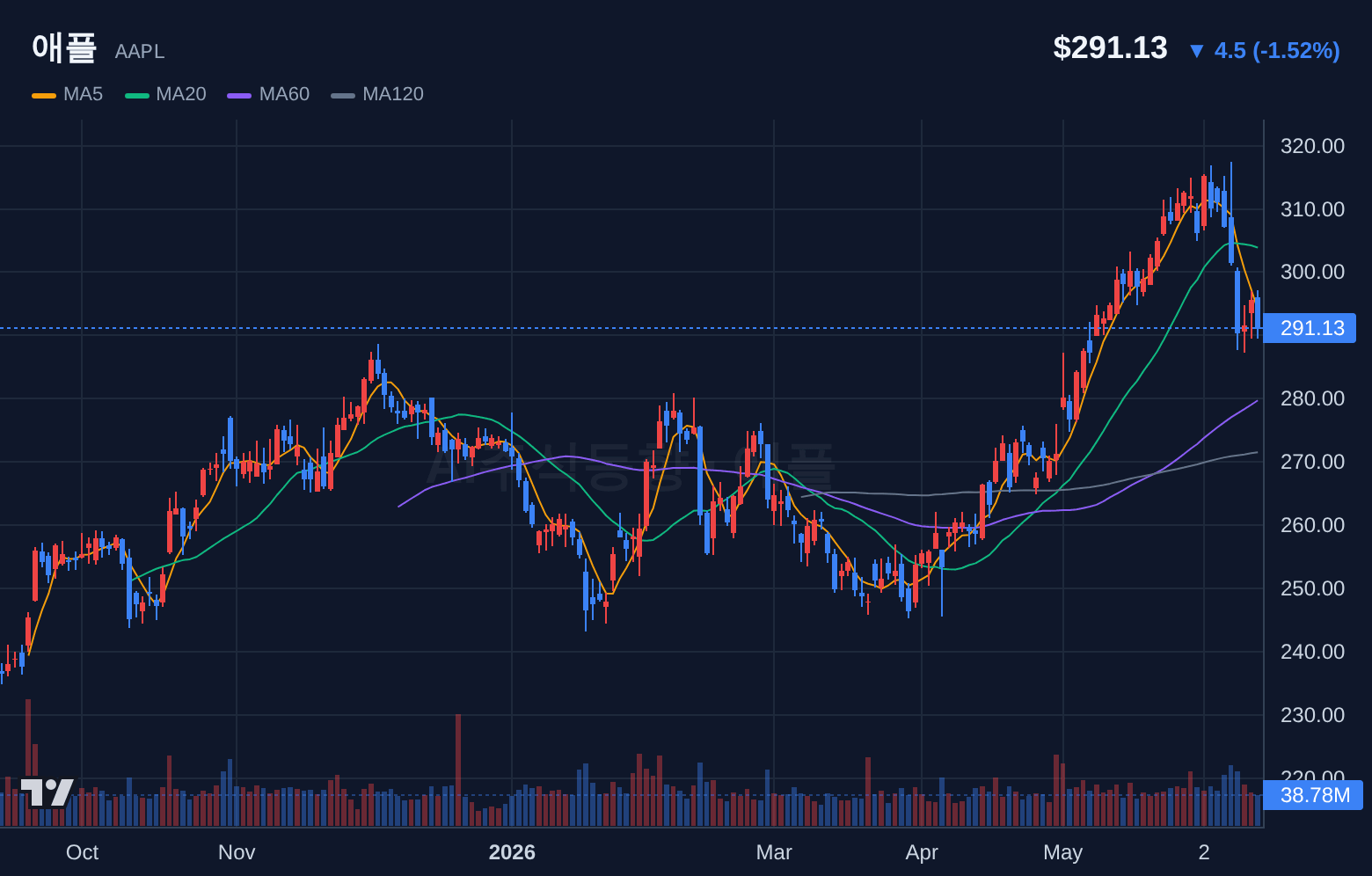Click the 260.00 price axis label
The width and height of the screenshot is (1372, 876).
tap(1312, 525)
